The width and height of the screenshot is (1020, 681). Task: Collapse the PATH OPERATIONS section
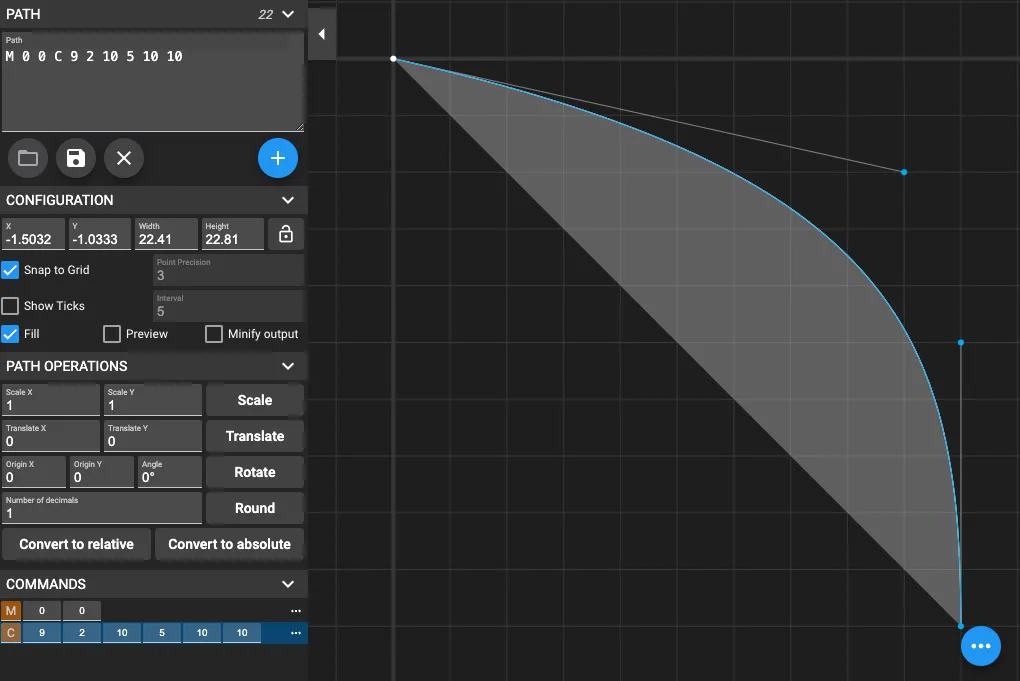pos(290,365)
